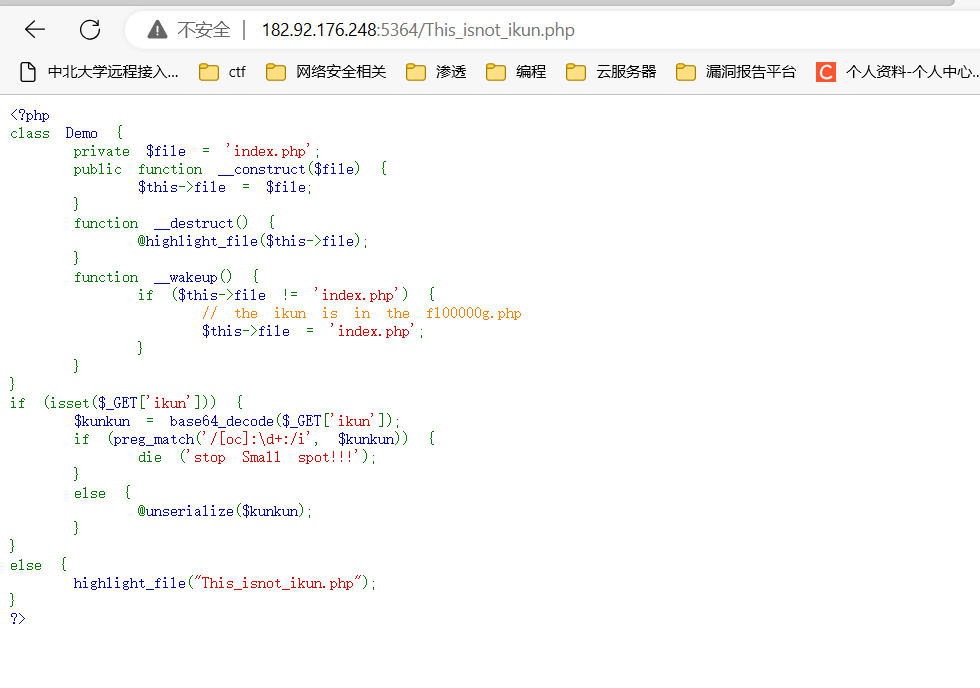
Task: Open the 渗透 bookmarks folder
Action: pos(437,72)
